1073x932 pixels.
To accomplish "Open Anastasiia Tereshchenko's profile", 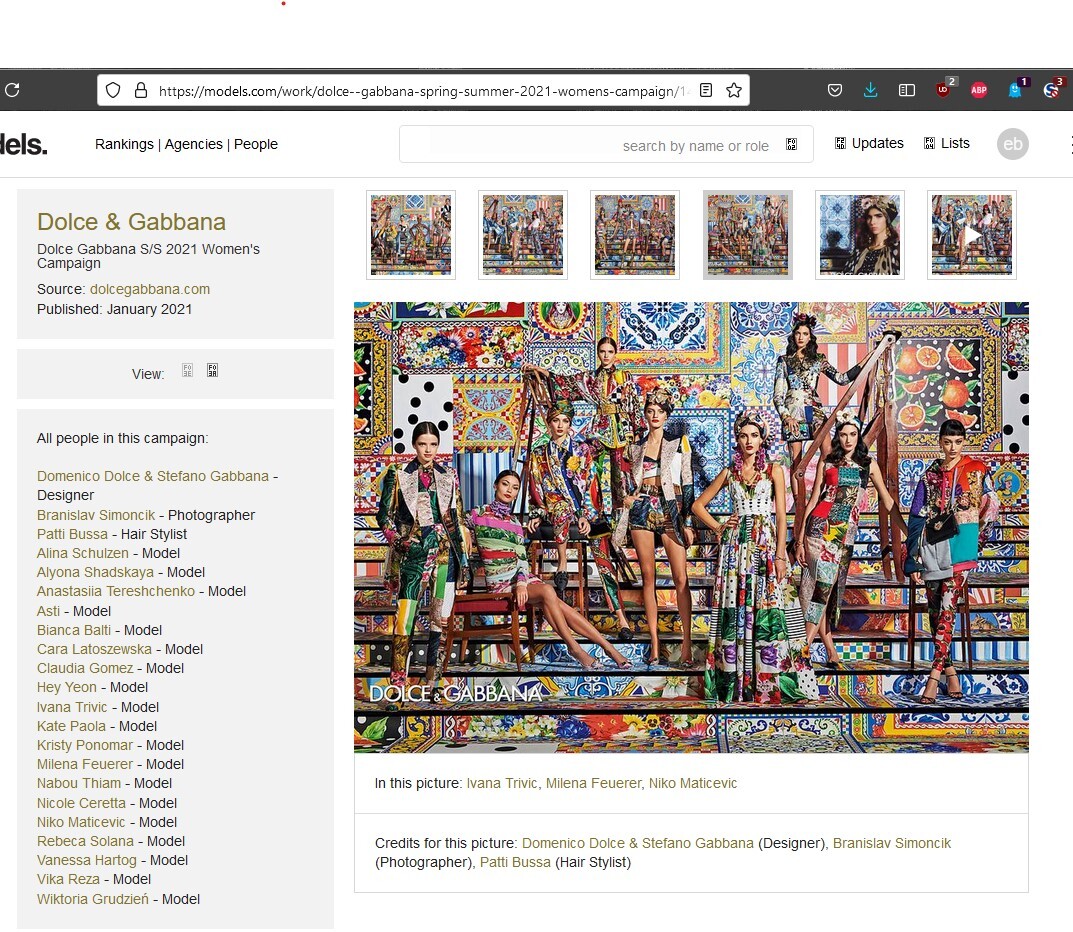I will pos(116,591).
